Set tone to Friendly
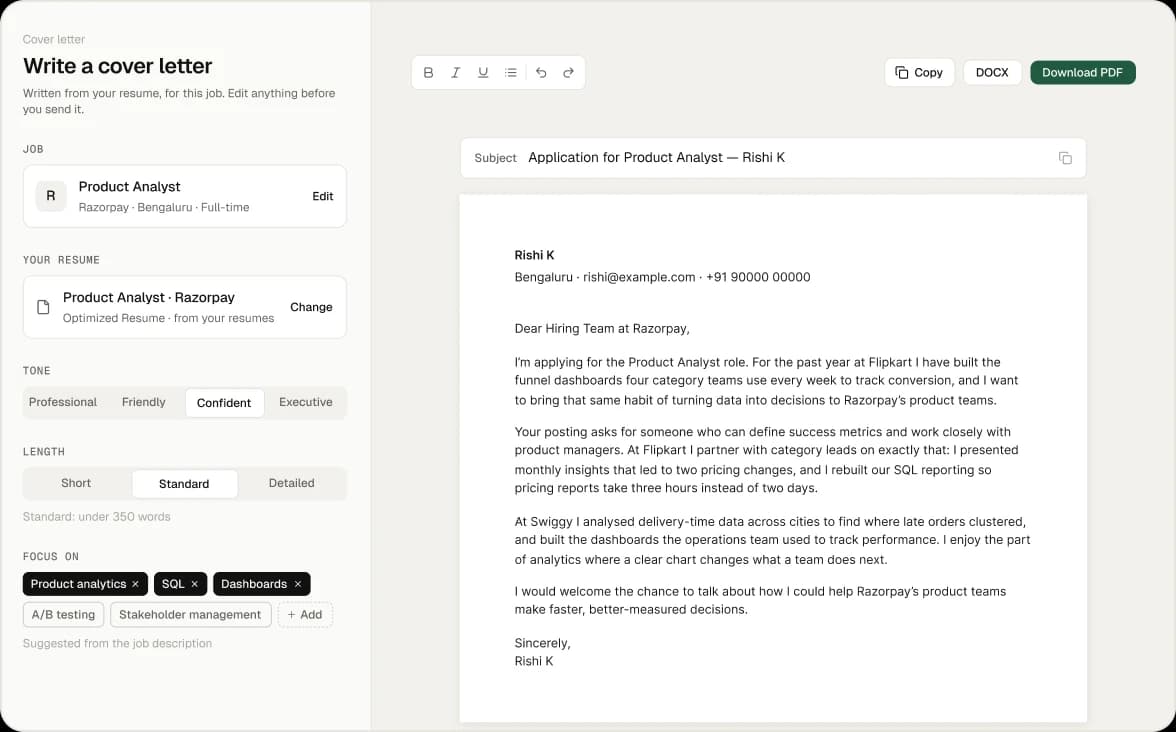 point(143,402)
